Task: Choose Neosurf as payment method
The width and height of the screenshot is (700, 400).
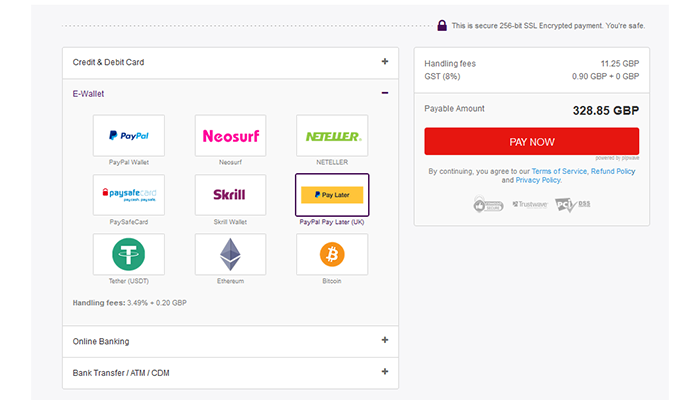Action: pos(231,135)
